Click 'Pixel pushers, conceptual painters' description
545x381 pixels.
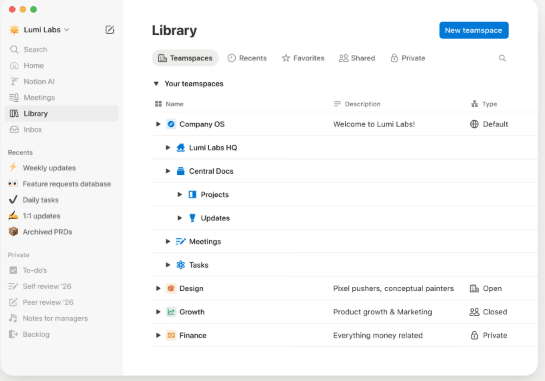pos(393,289)
